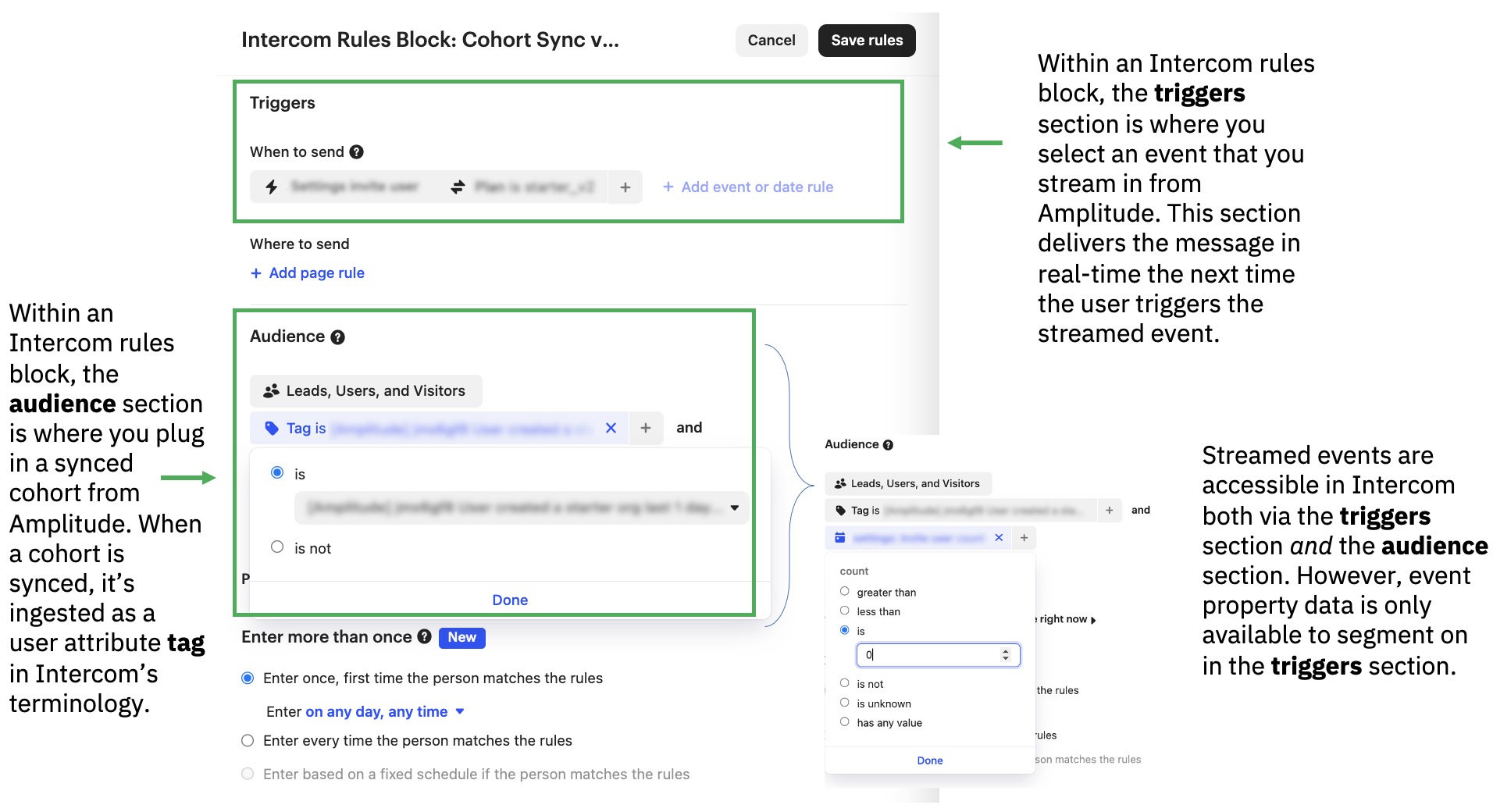The image size is (1493, 812).
Task: Click the help icon beside Enter more than once
Action: [424, 636]
